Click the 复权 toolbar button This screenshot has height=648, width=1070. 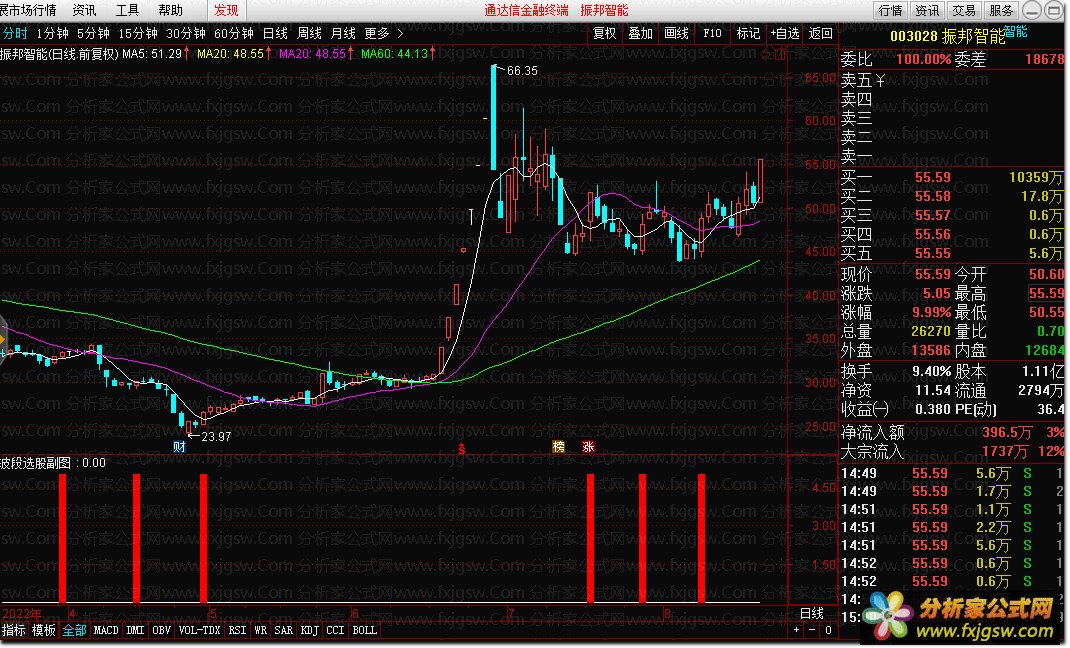point(605,33)
